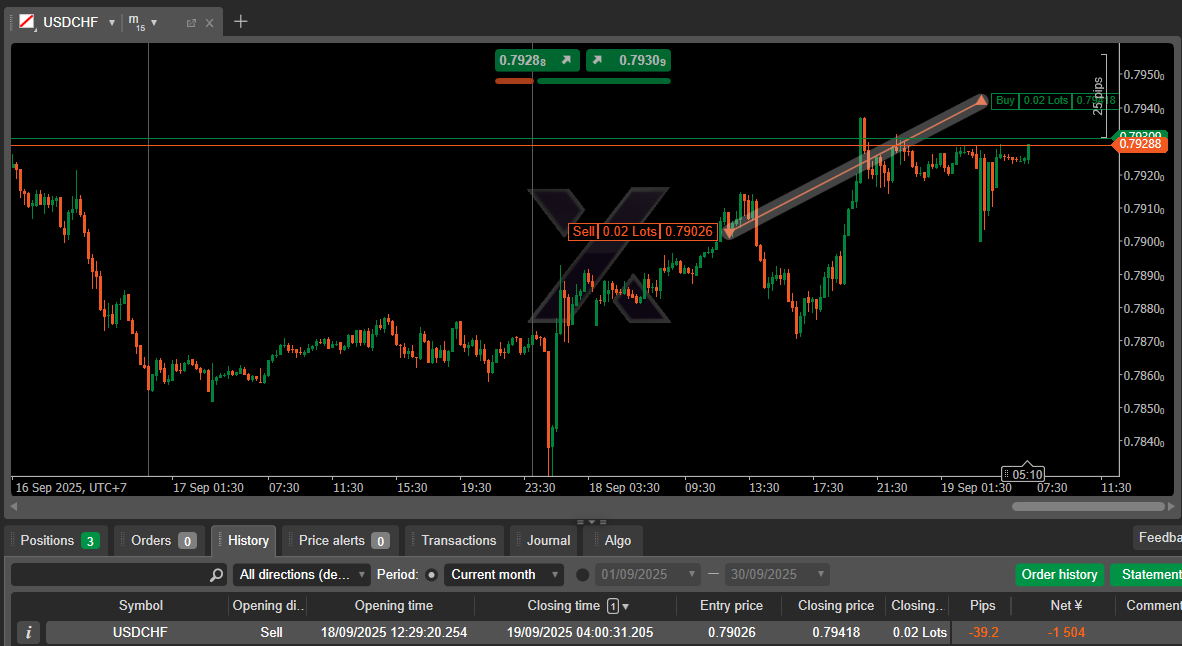Screen dimensions: 1182x646
Task: Expand the USDCHF symbol dropdown arrow
Action: pyautogui.click(x=112, y=22)
